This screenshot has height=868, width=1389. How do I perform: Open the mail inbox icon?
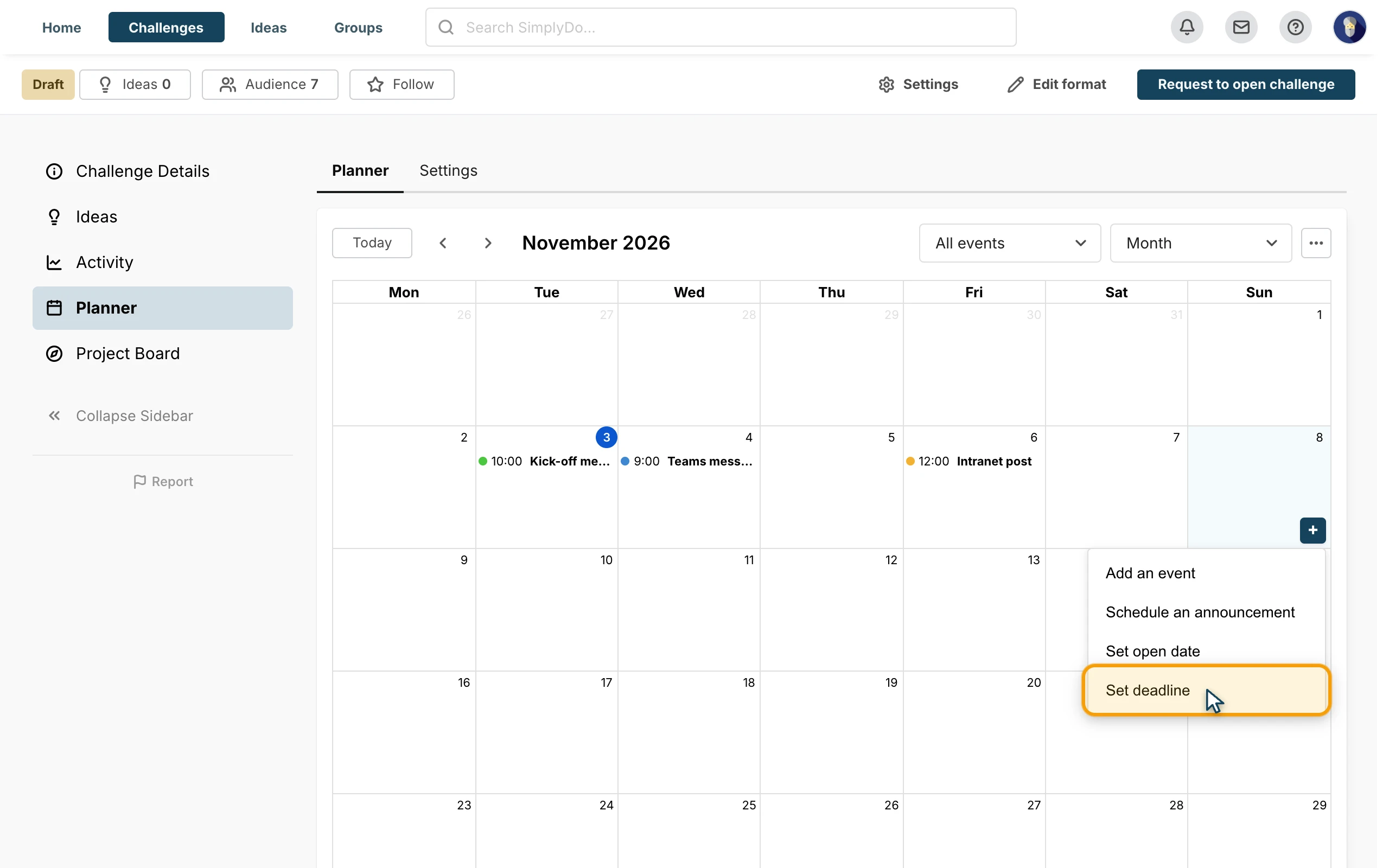1241,27
